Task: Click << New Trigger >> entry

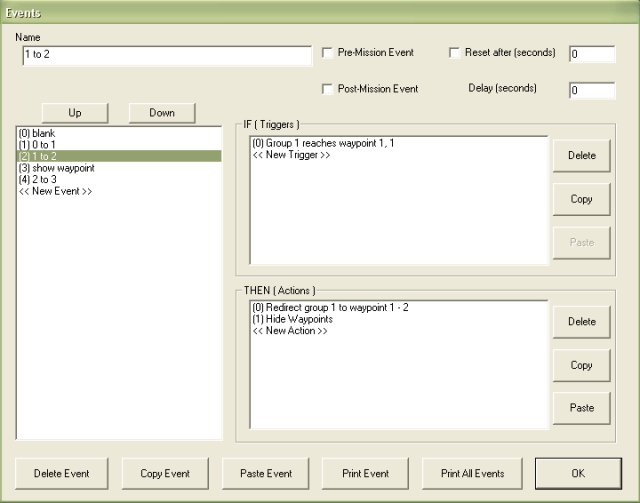Action: click(x=292, y=156)
